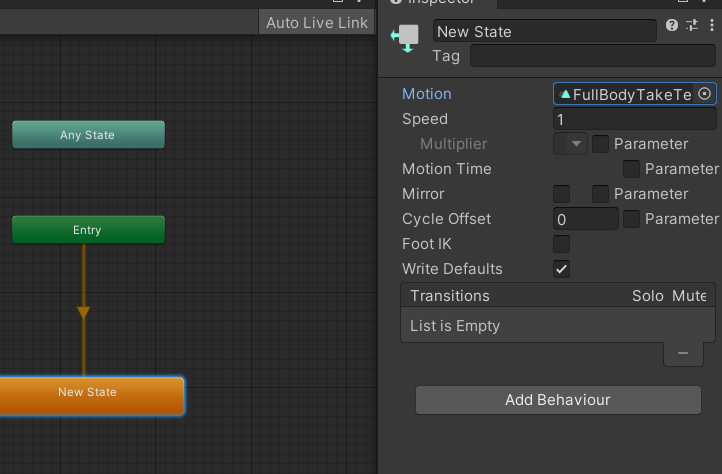Click the Tag label

point(446,56)
